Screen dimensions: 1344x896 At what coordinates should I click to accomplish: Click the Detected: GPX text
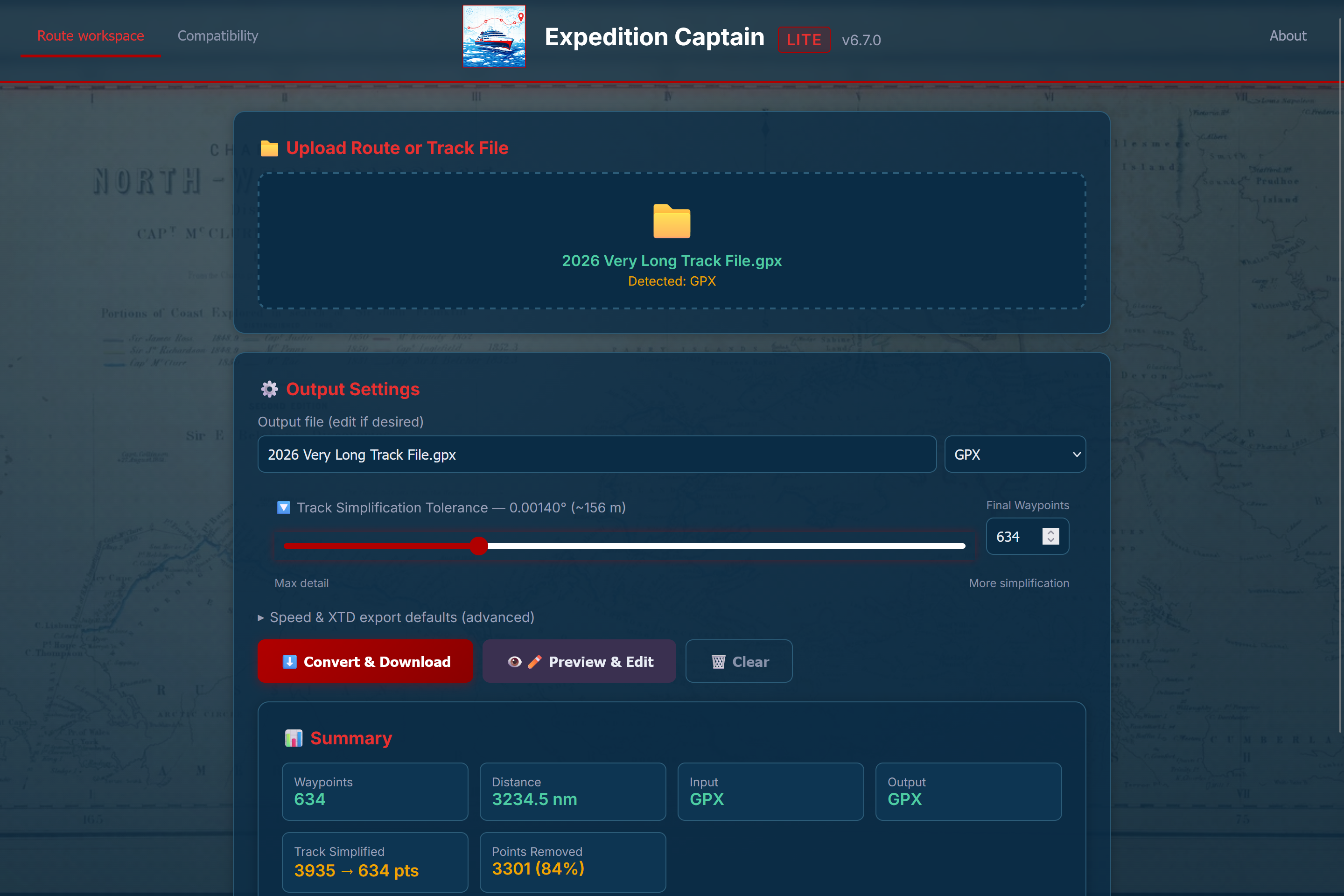point(672,281)
